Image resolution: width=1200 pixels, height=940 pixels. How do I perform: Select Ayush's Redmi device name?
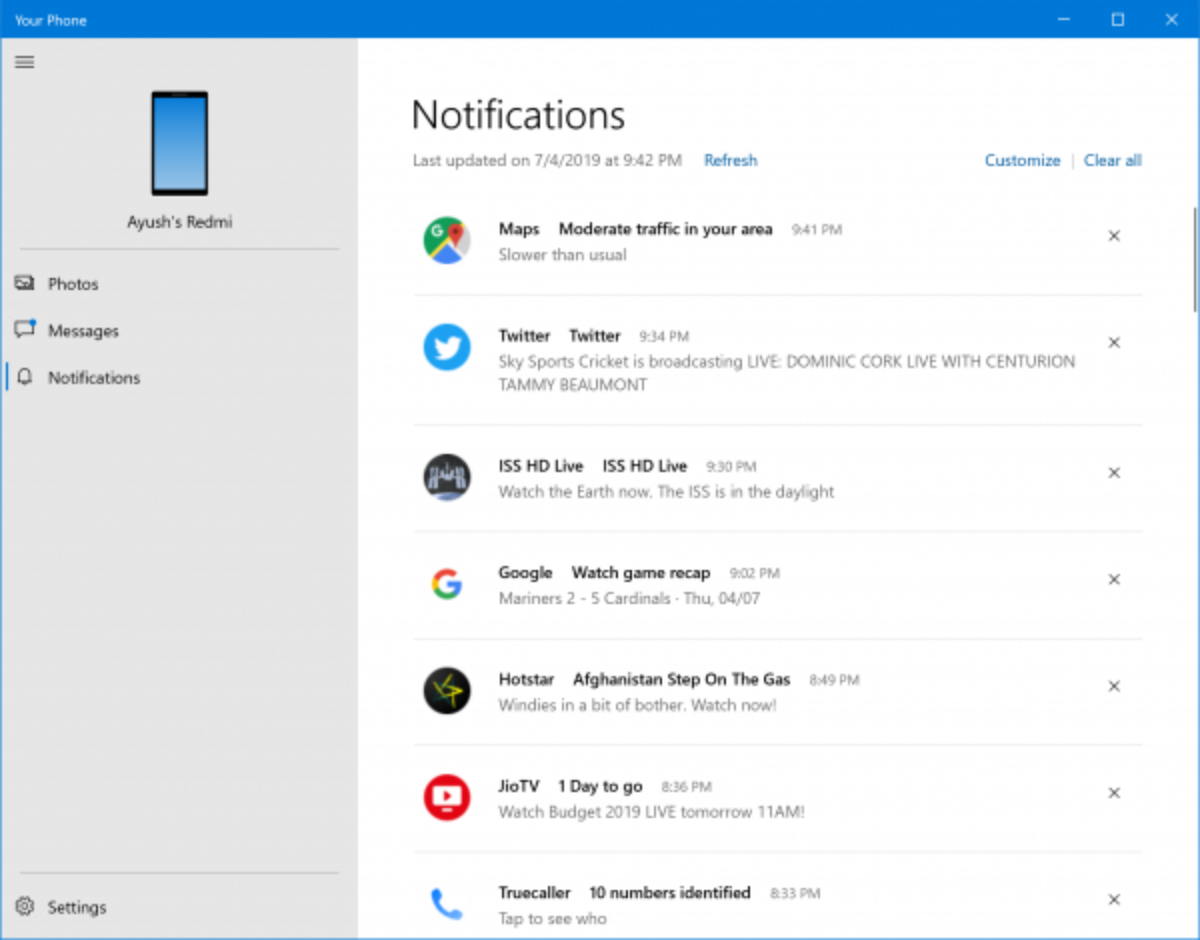click(x=180, y=222)
